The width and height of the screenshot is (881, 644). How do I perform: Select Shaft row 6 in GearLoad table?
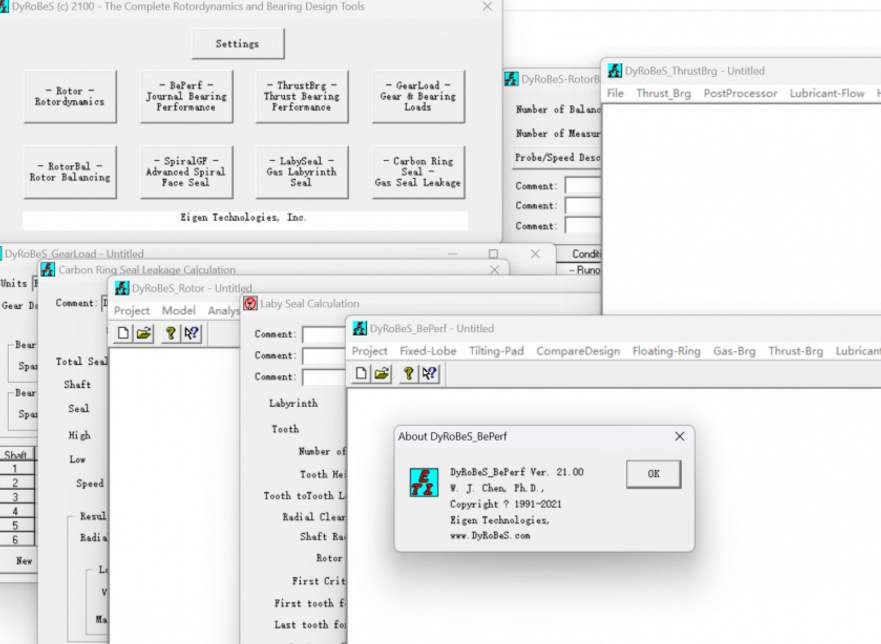pyautogui.click(x=15, y=539)
